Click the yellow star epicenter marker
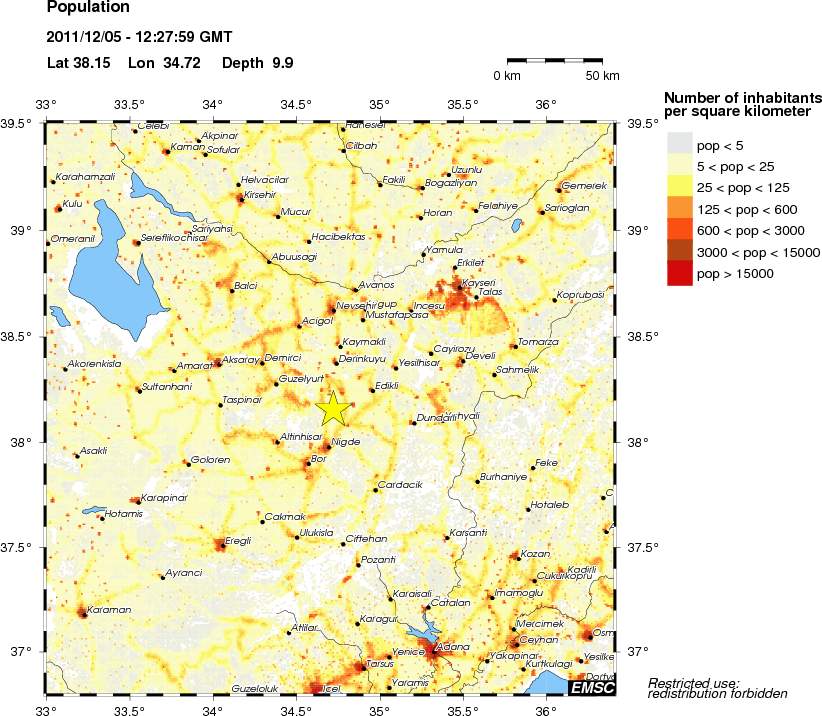Image resolution: width=822 pixels, height=716 pixels. point(333,408)
